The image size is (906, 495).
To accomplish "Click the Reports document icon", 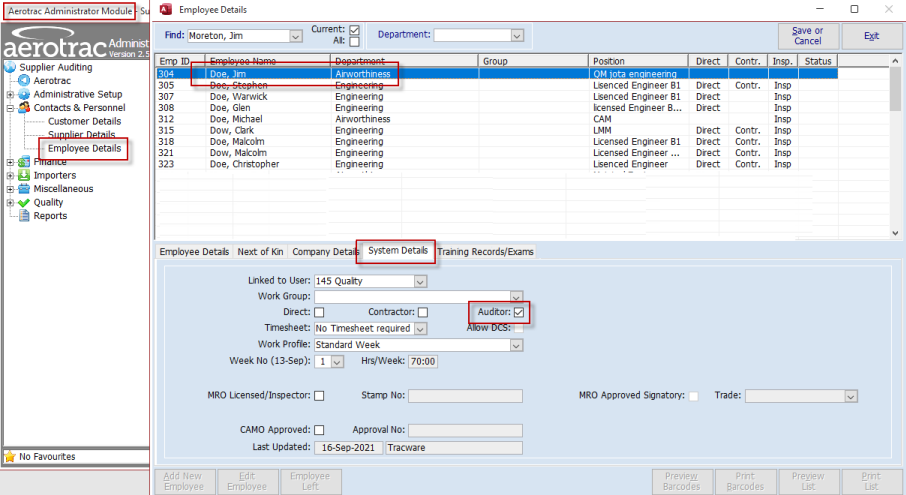I will click(25, 215).
